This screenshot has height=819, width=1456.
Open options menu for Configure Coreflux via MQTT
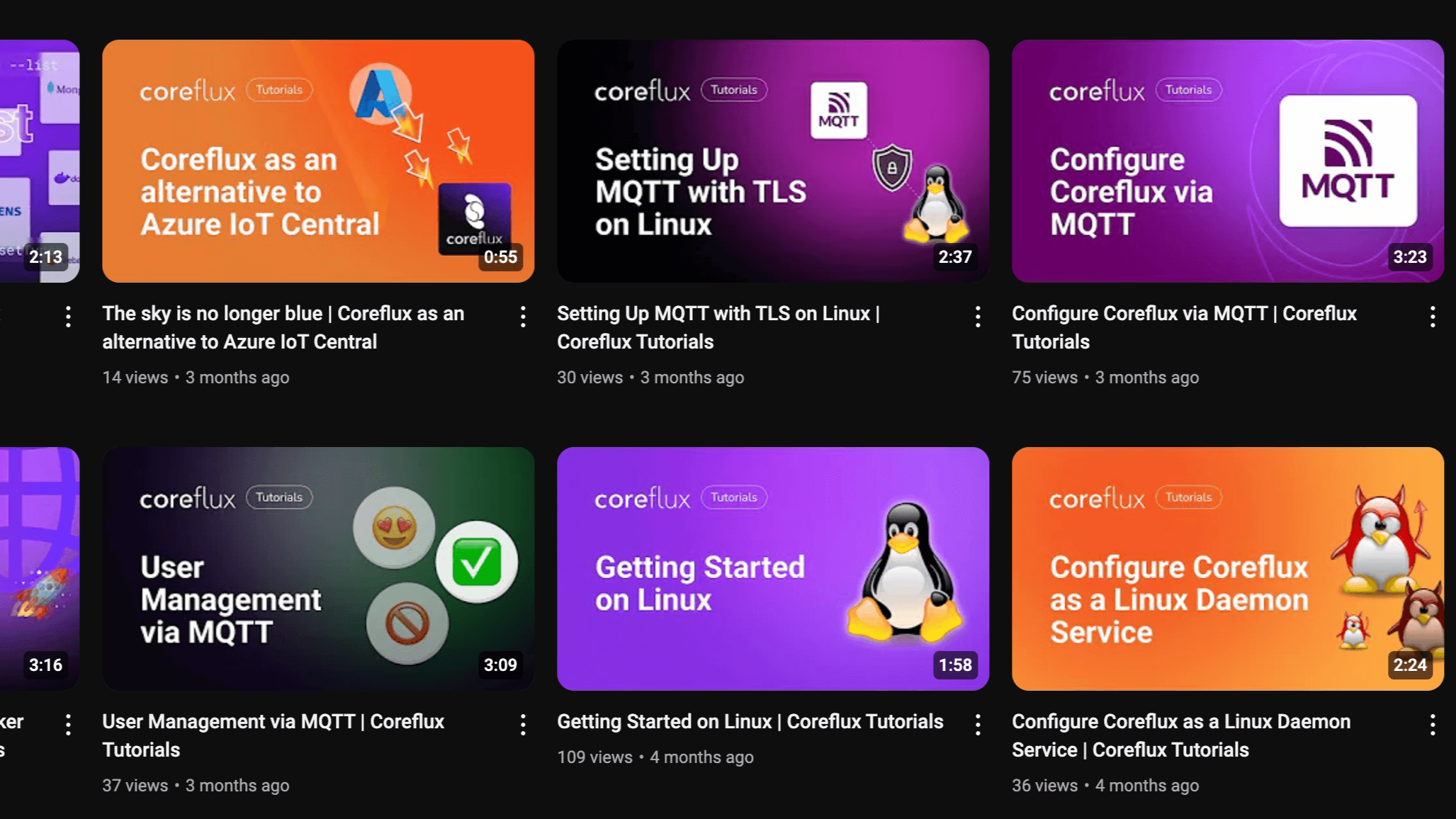tap(1432, 317)
